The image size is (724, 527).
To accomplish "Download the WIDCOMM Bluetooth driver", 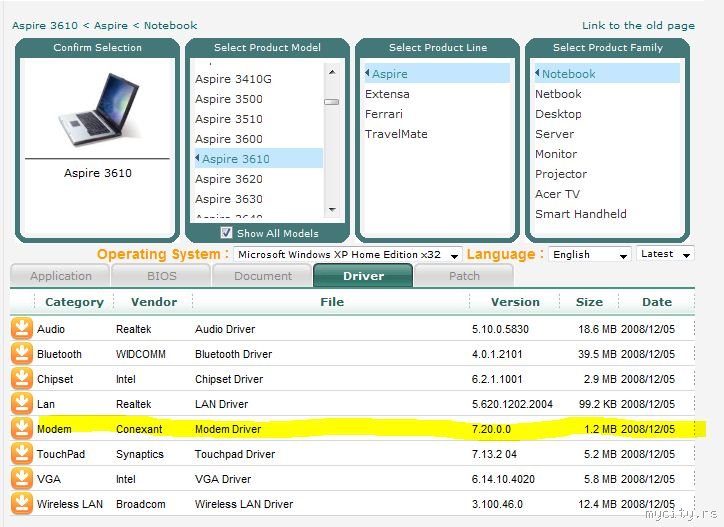I will (22, 353).
